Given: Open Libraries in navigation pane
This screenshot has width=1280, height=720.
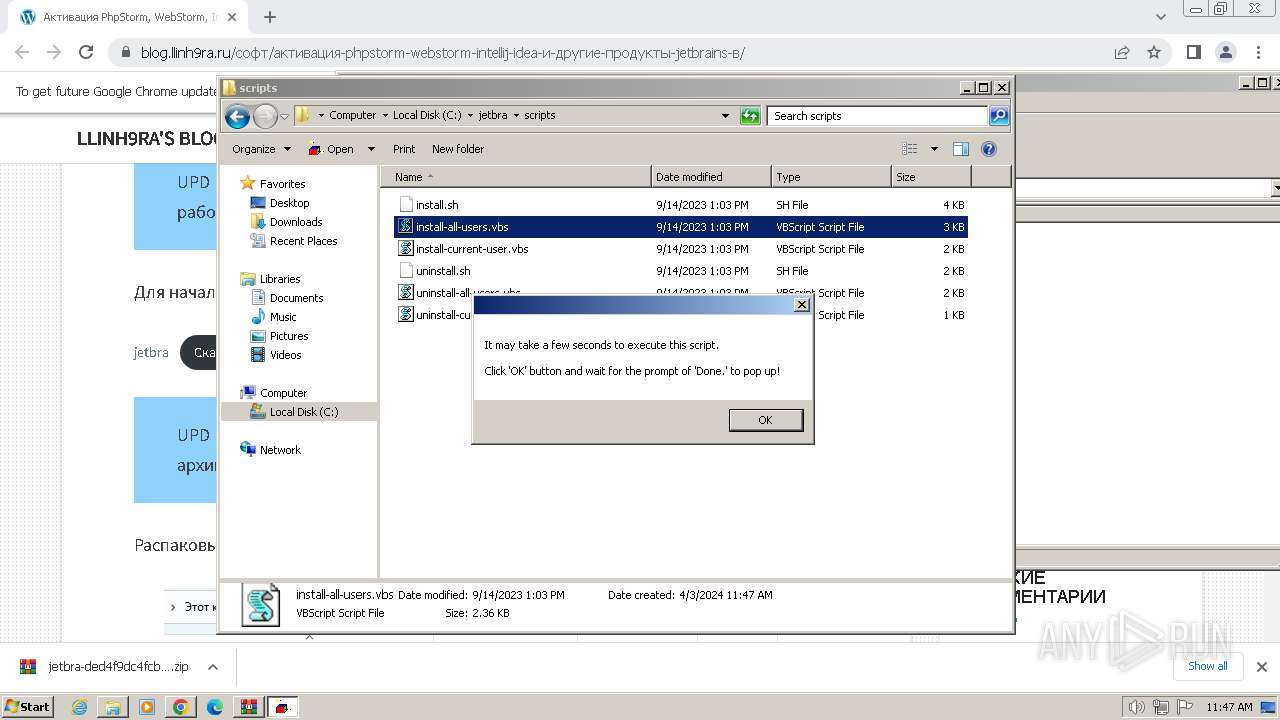Looking at the screenshot, I should pyautogui.click(x=280, y=279).
